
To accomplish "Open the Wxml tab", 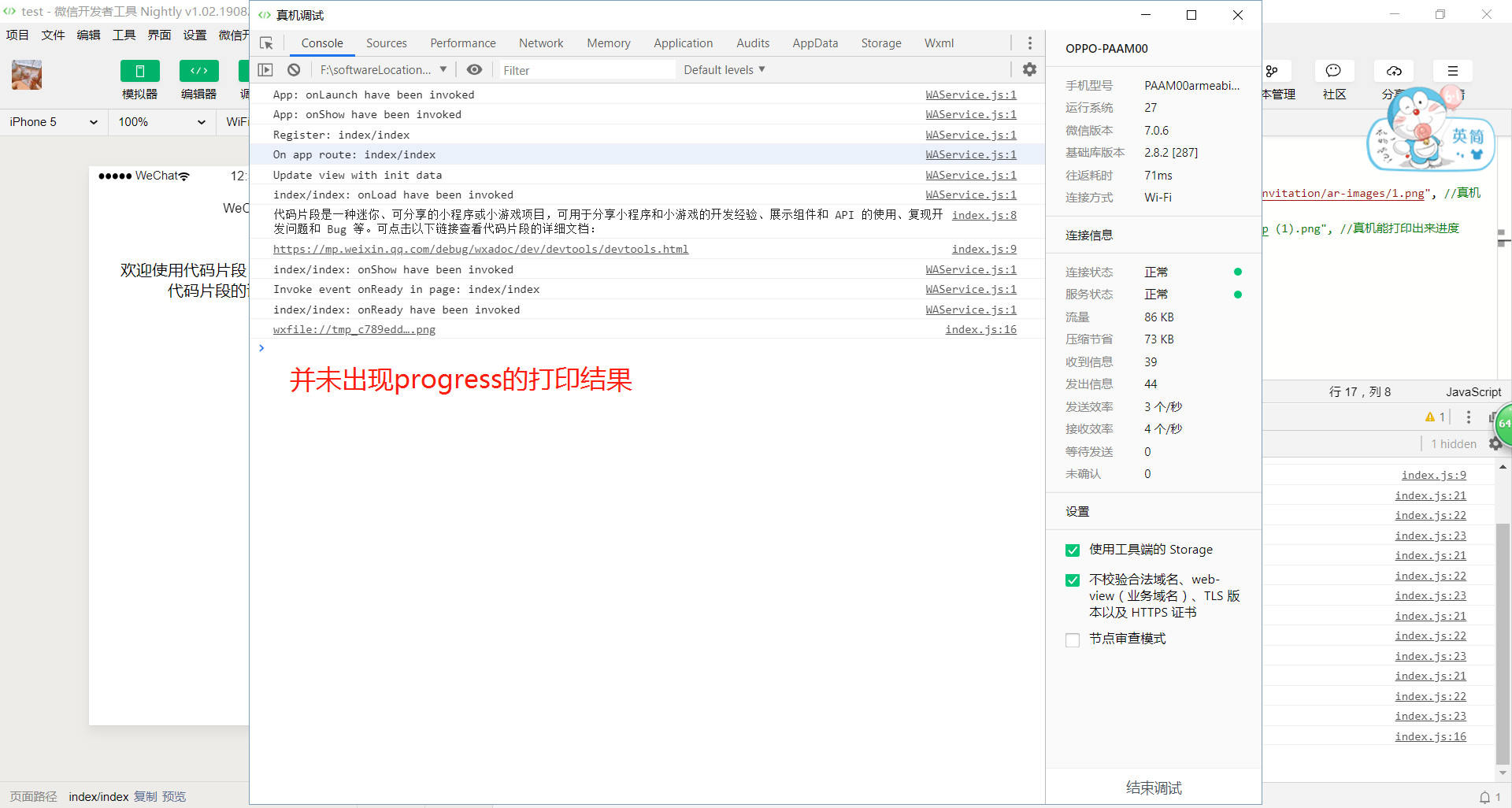I will (x=939, y=43).
